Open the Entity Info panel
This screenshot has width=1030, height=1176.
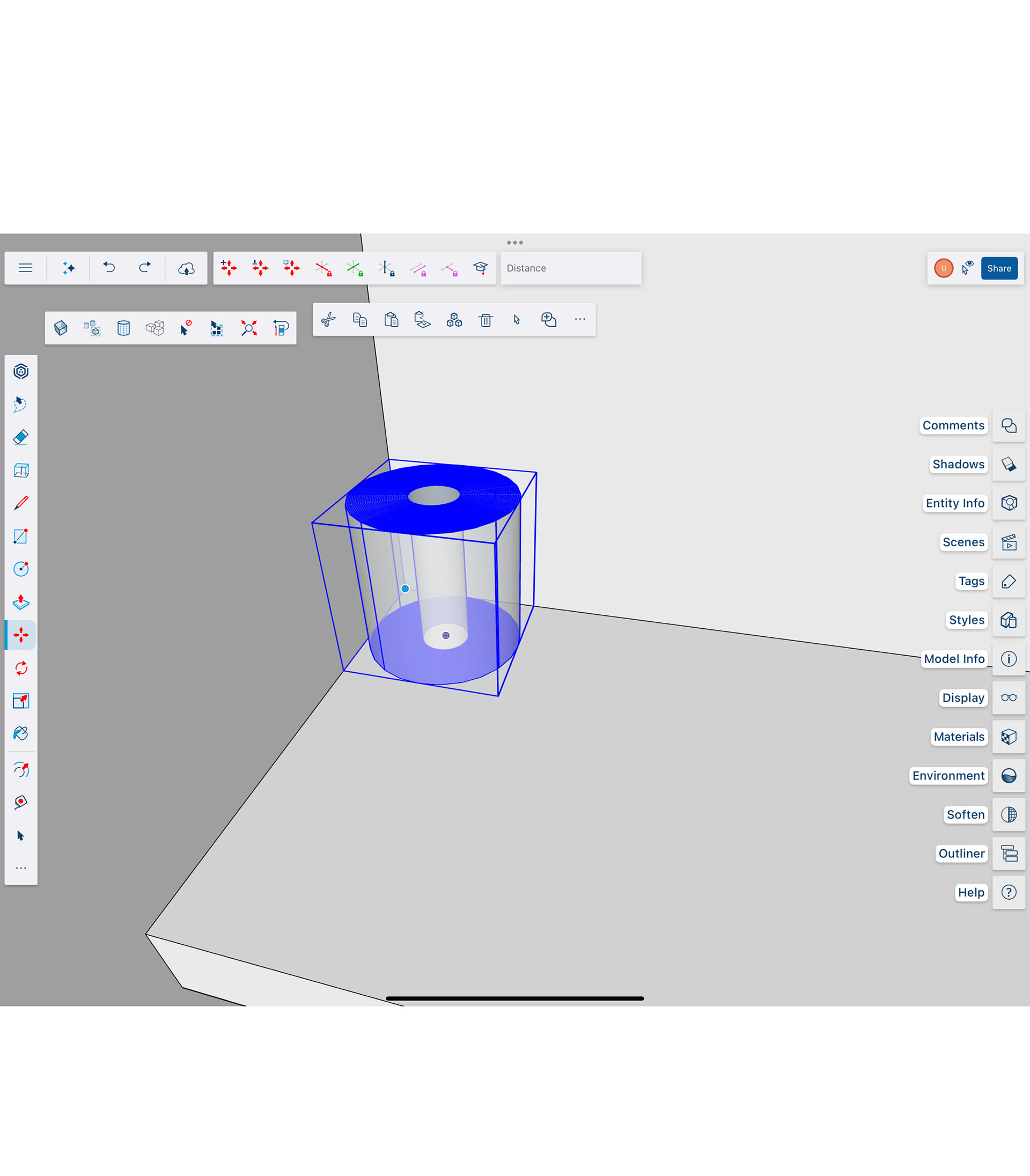coord(1009,503)
